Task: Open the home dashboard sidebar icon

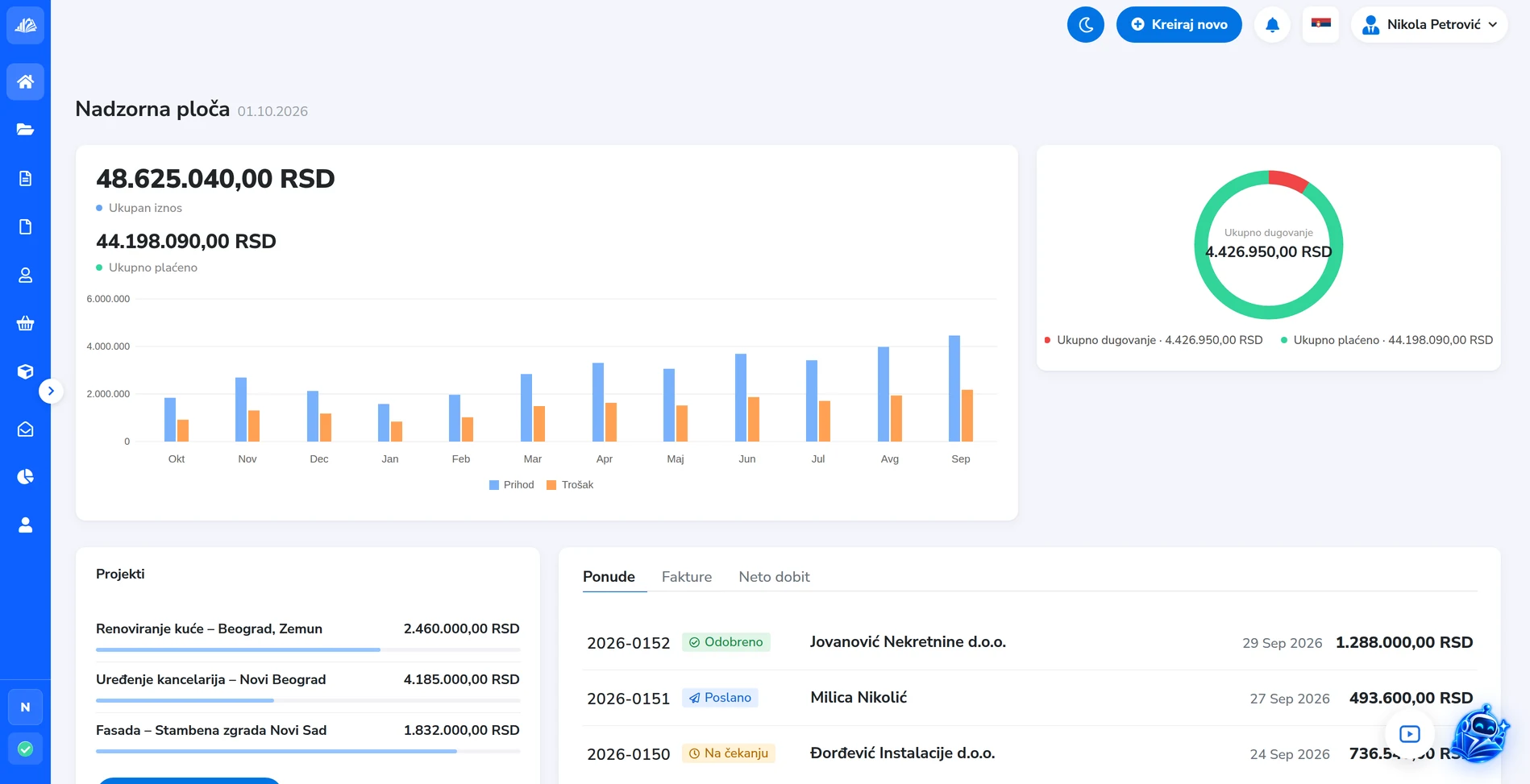Action: (x=25, y=81)
